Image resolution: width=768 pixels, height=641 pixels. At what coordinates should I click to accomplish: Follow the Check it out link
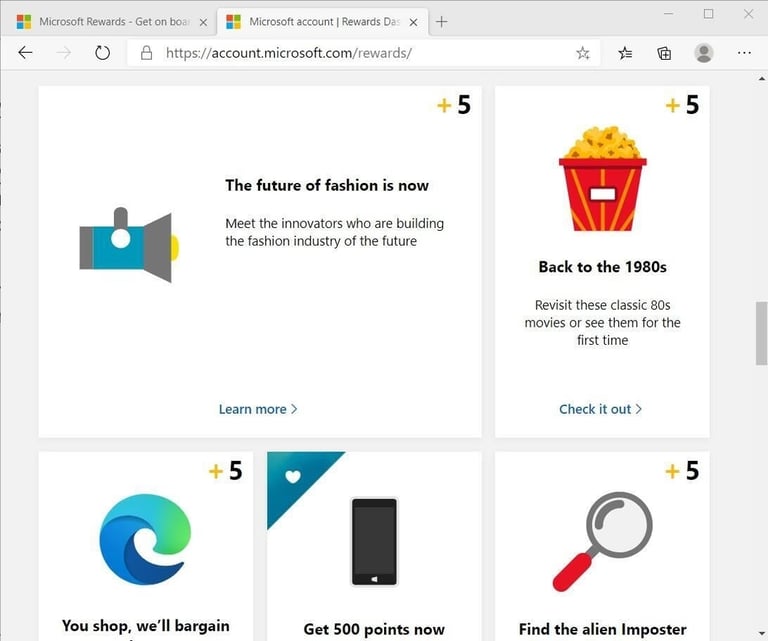coord(600,409)
